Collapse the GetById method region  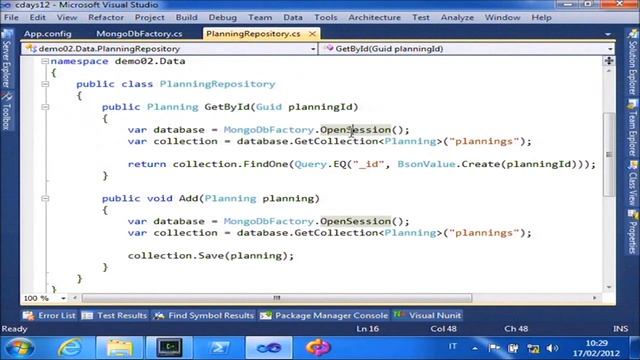tap(45, 107)
